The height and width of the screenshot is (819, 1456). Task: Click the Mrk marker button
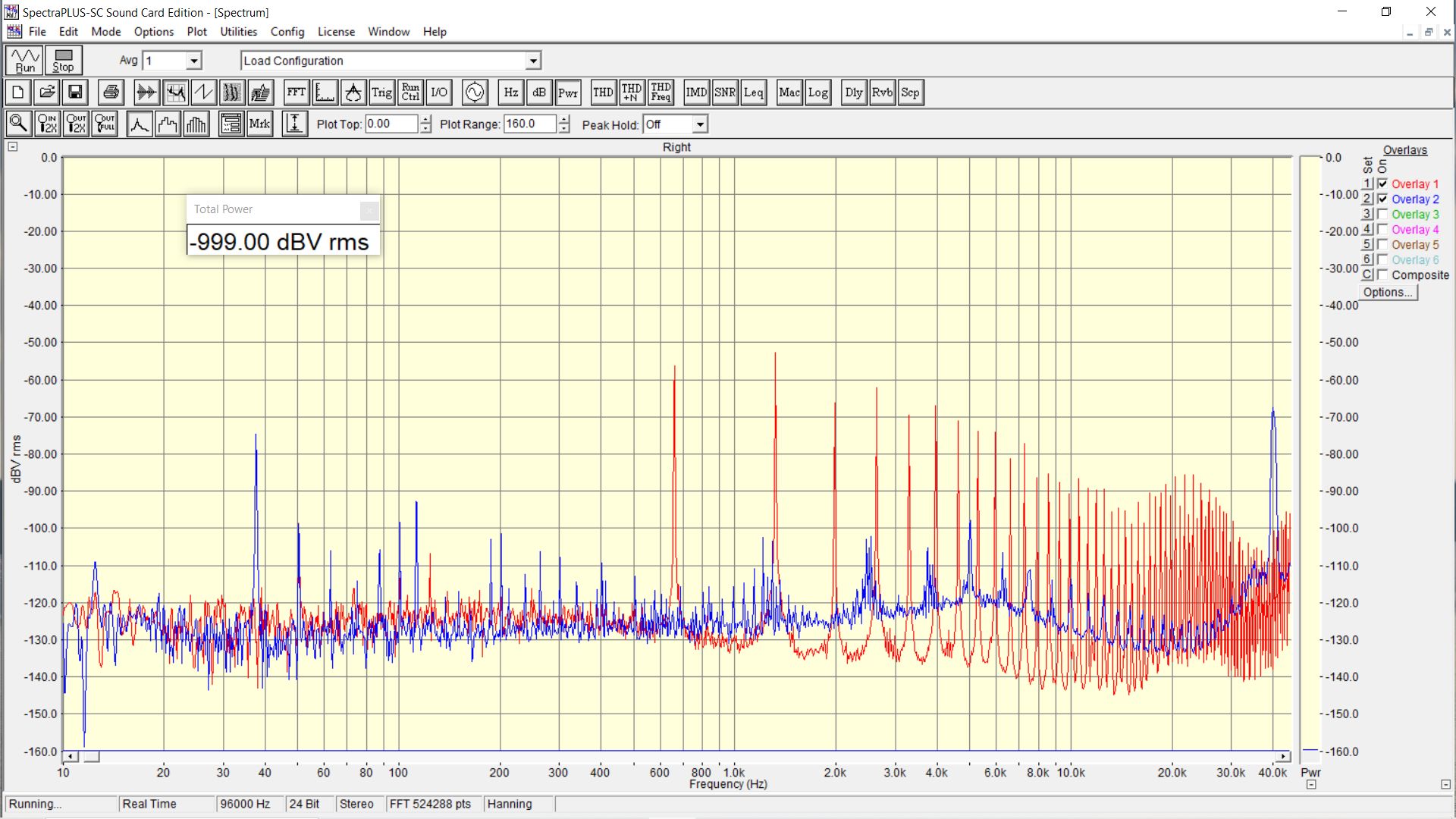tap(259, 124)
